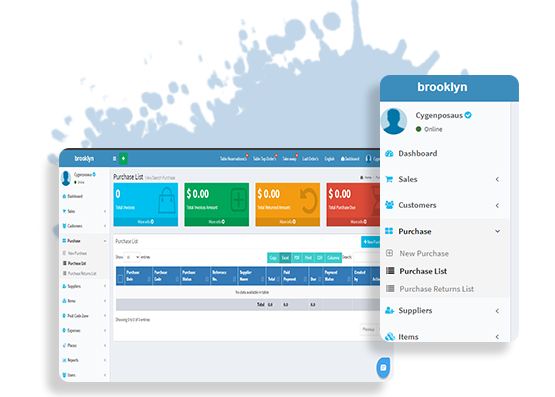Click shopping bag icon on Total Invoices card
The image size is (555, 397).
point(167,200)
